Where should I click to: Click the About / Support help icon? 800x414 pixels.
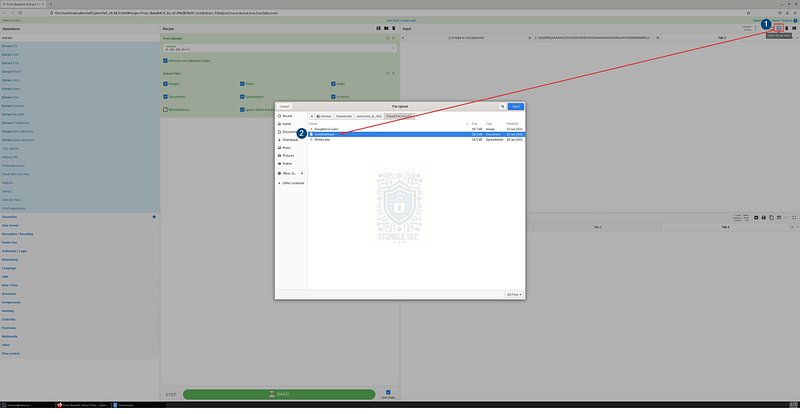tap(795, 20)
